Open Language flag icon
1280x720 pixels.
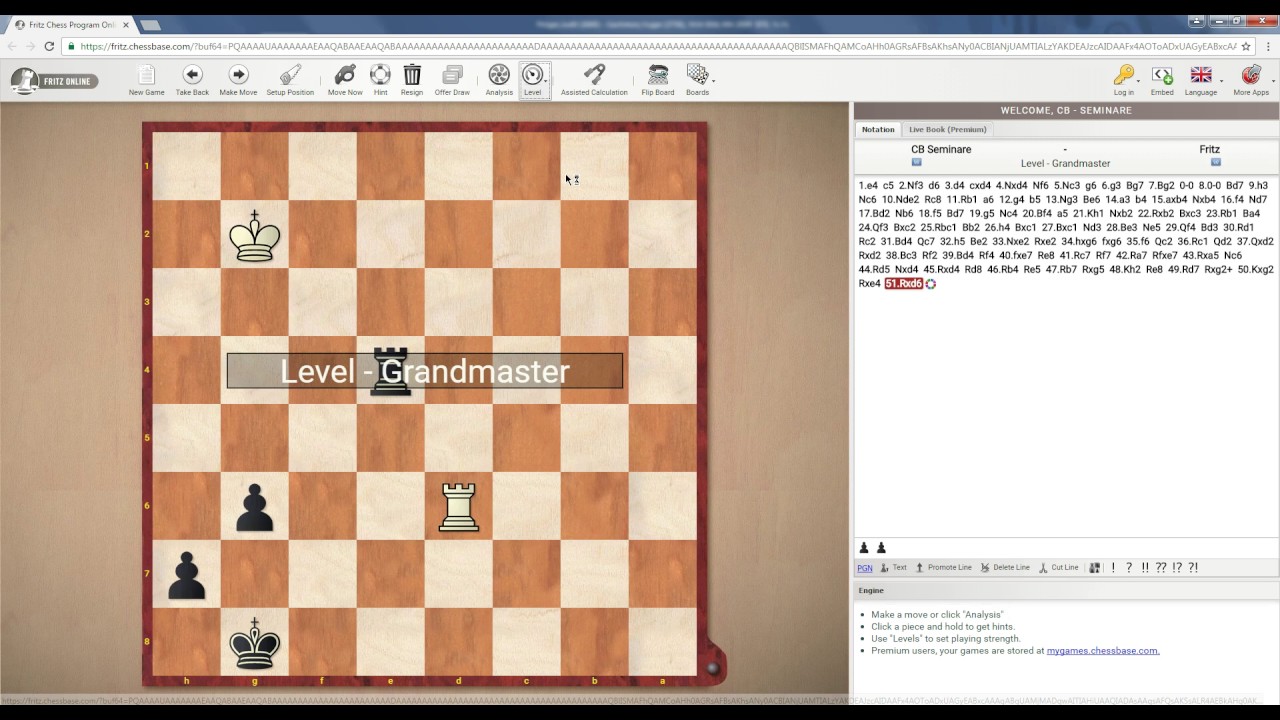pyautogui.click(x=1201, y=75)
